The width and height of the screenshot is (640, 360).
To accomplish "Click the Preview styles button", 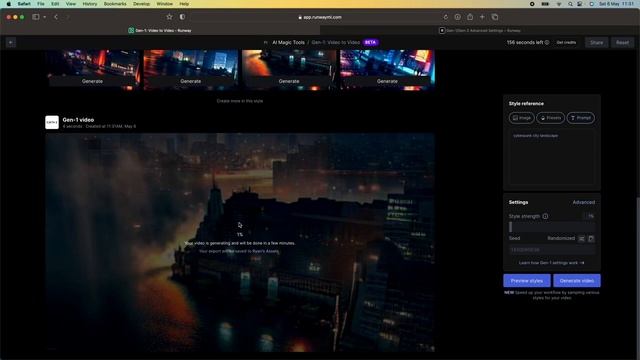I will tap(527, 281).
